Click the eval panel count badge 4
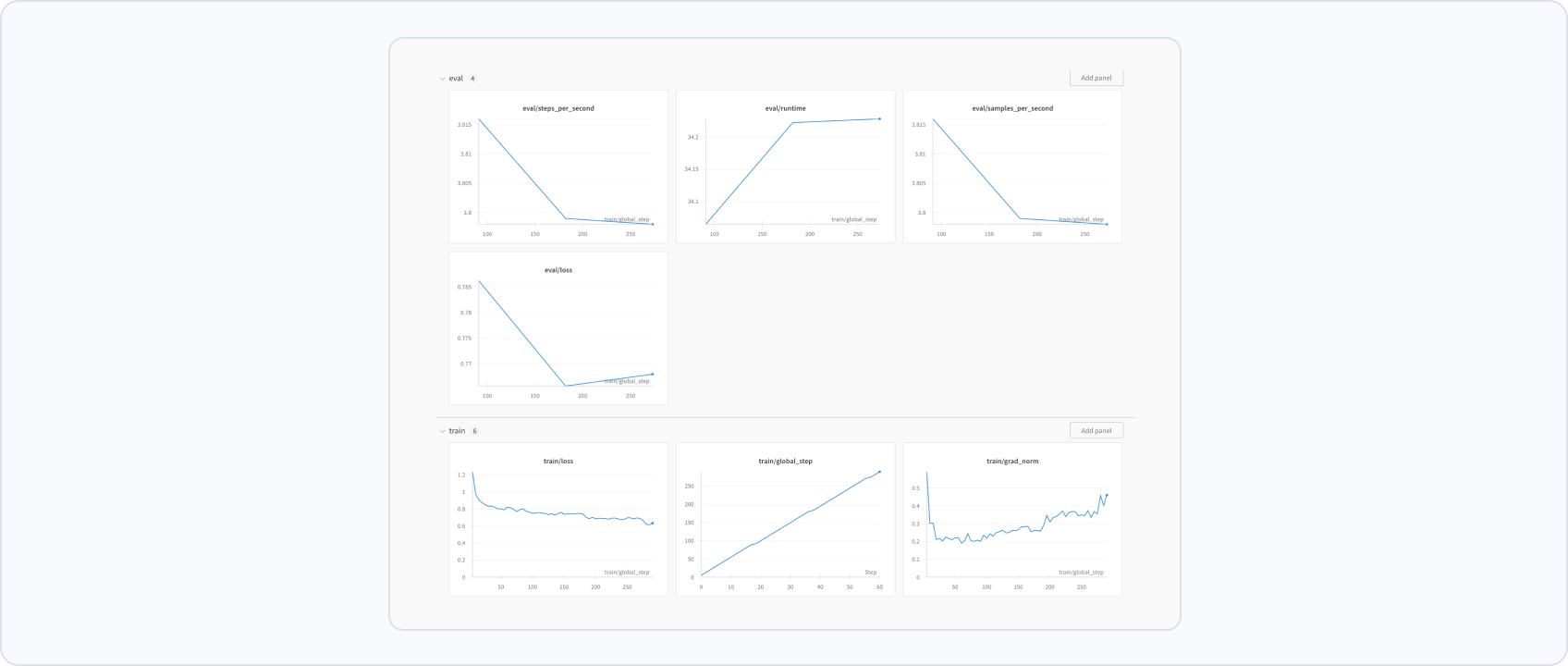 pyautogui.click(x=472, y=79)
